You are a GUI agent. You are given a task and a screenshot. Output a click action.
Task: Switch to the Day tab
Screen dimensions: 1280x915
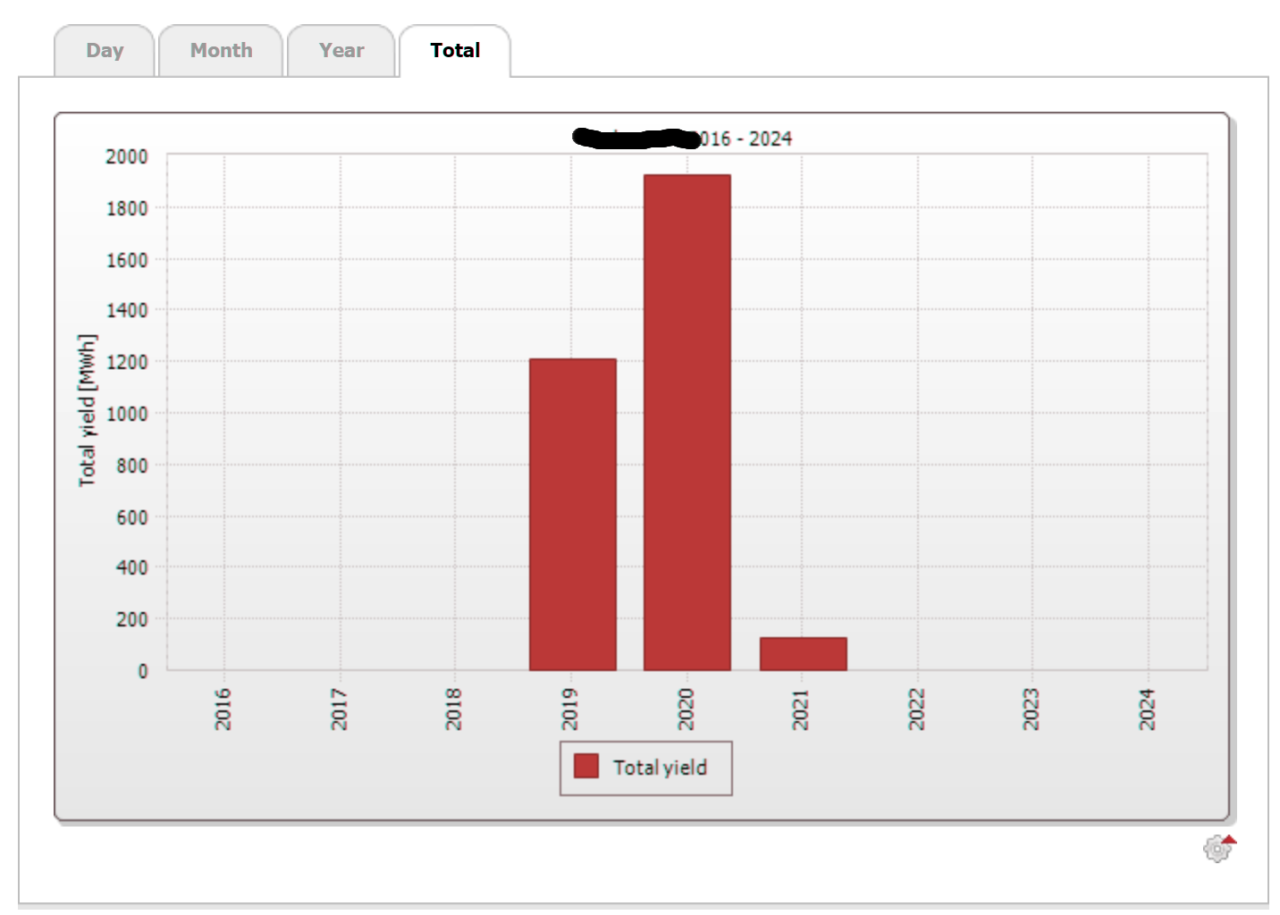pyautogui.click(x=104, y=50)
